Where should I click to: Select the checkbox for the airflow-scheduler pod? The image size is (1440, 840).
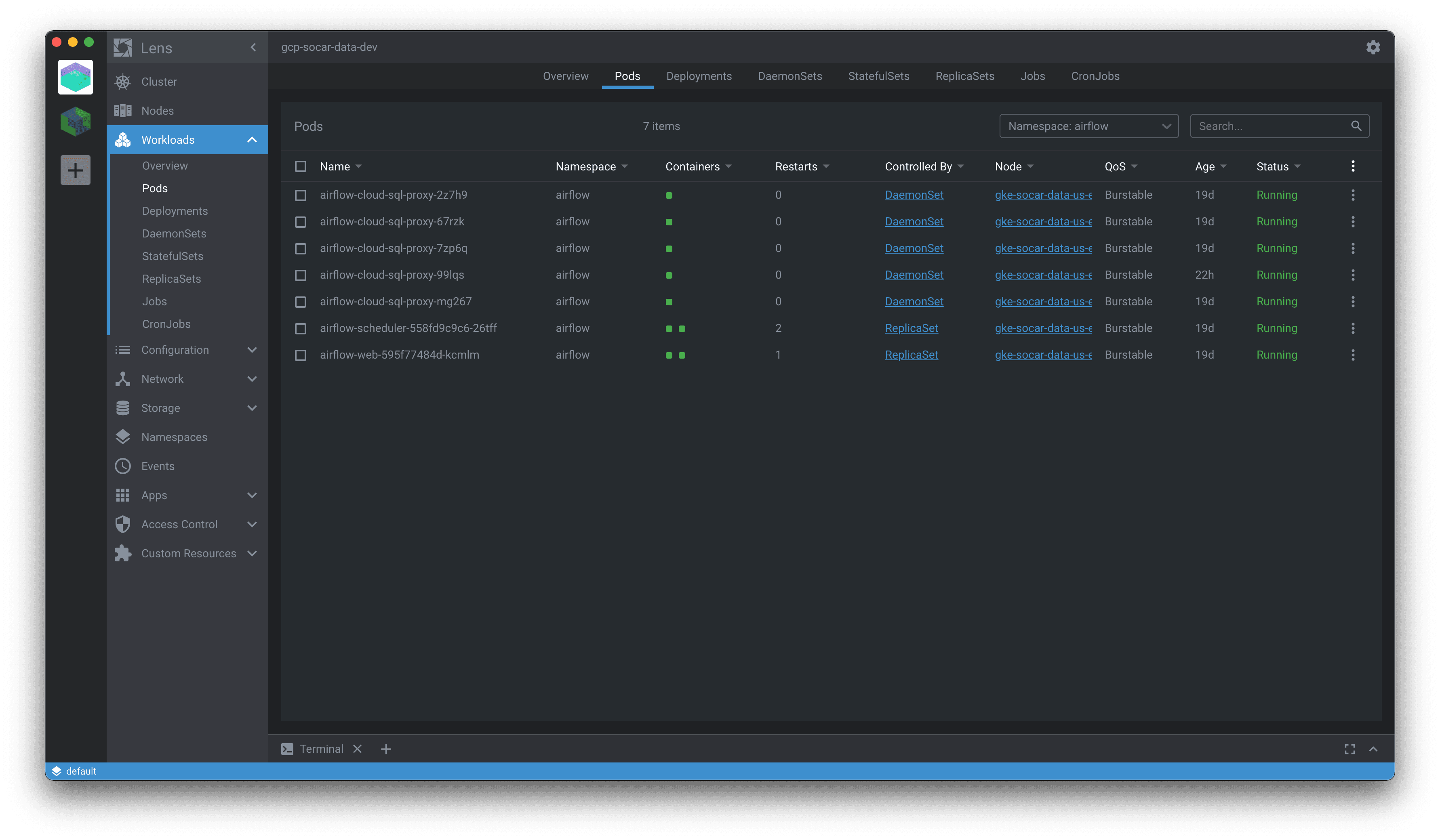[301, 328]
